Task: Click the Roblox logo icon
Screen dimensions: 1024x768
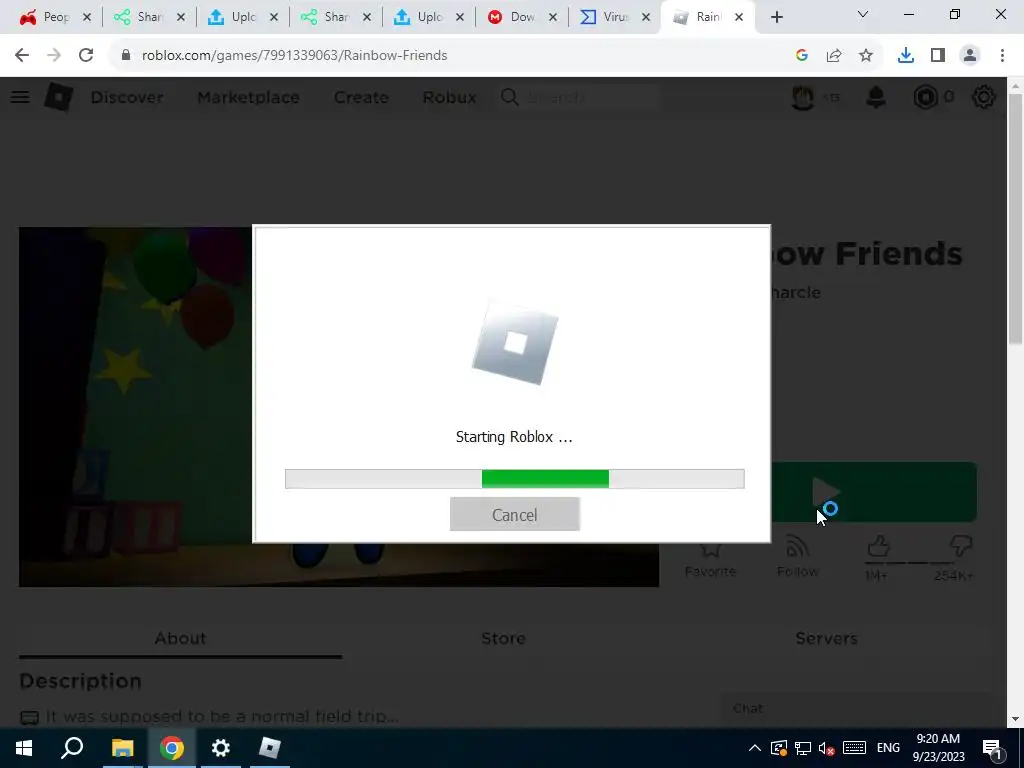Action: (x=59, y=97)
